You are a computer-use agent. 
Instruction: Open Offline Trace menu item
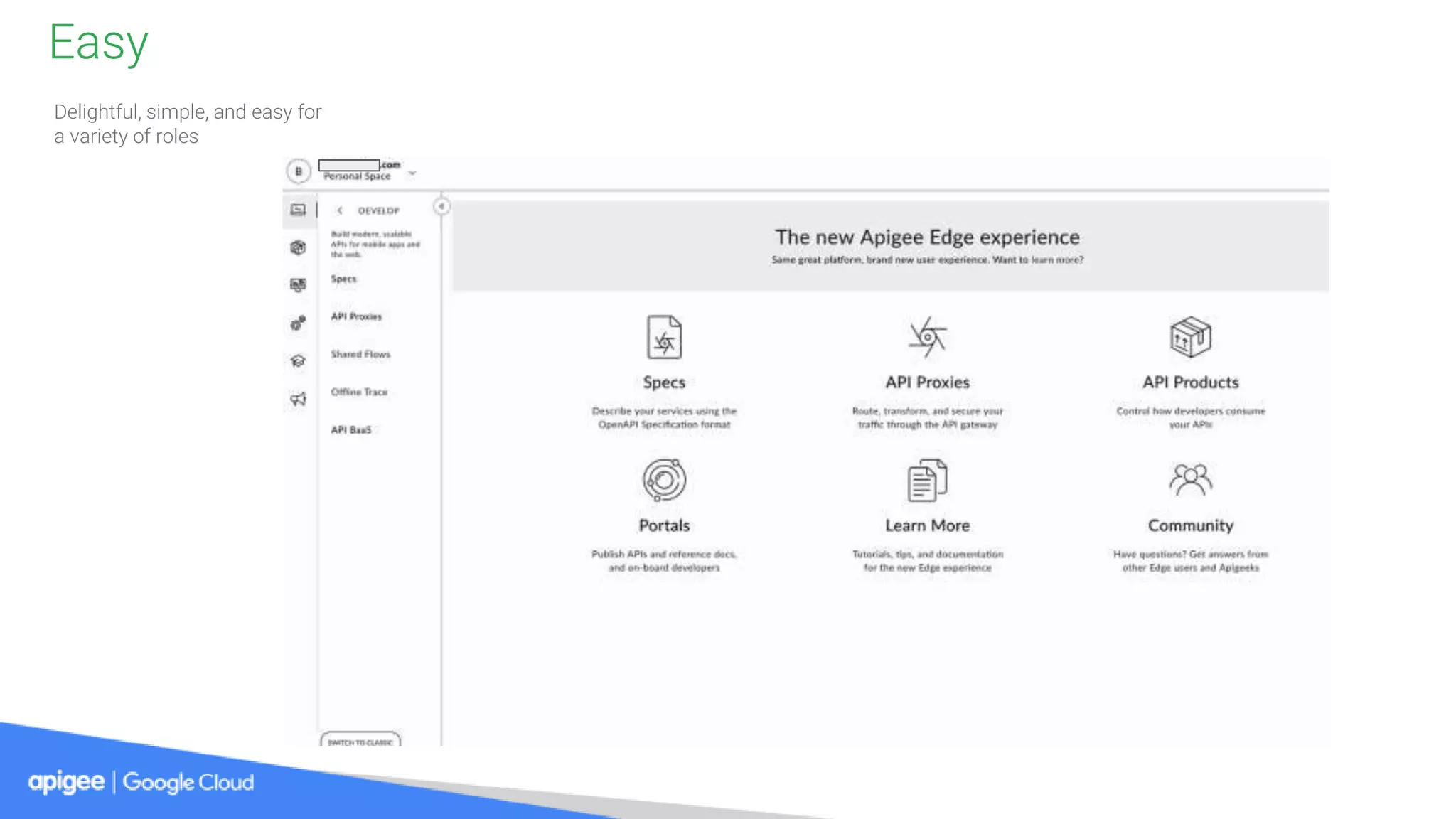pos(359,392)
